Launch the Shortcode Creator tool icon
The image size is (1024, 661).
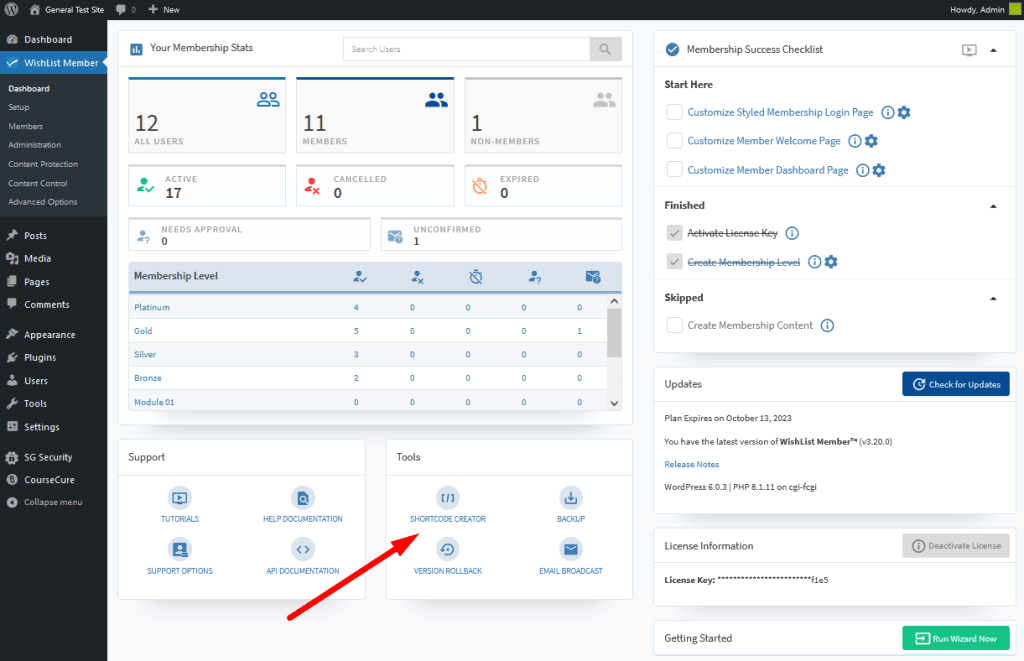coord(447,498)
